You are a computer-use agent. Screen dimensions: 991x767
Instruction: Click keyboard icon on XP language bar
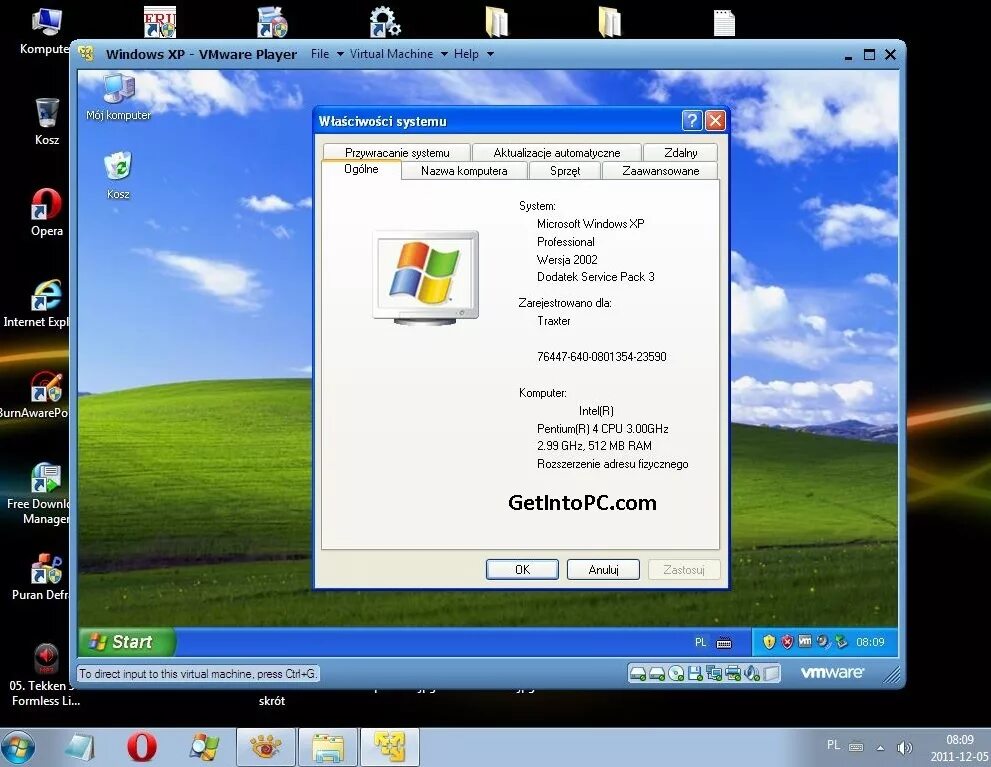(x=724, y=643)
